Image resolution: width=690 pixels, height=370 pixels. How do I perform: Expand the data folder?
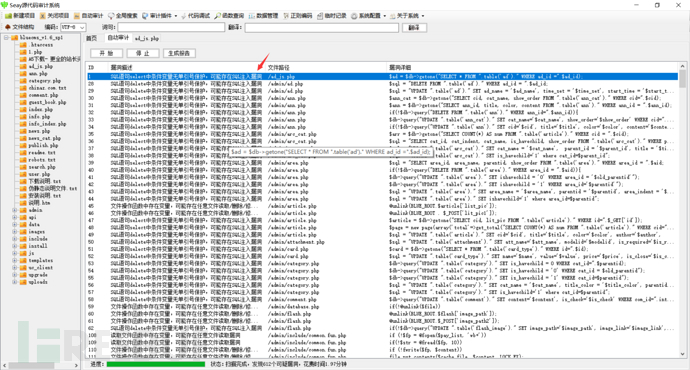pos(15,224)
